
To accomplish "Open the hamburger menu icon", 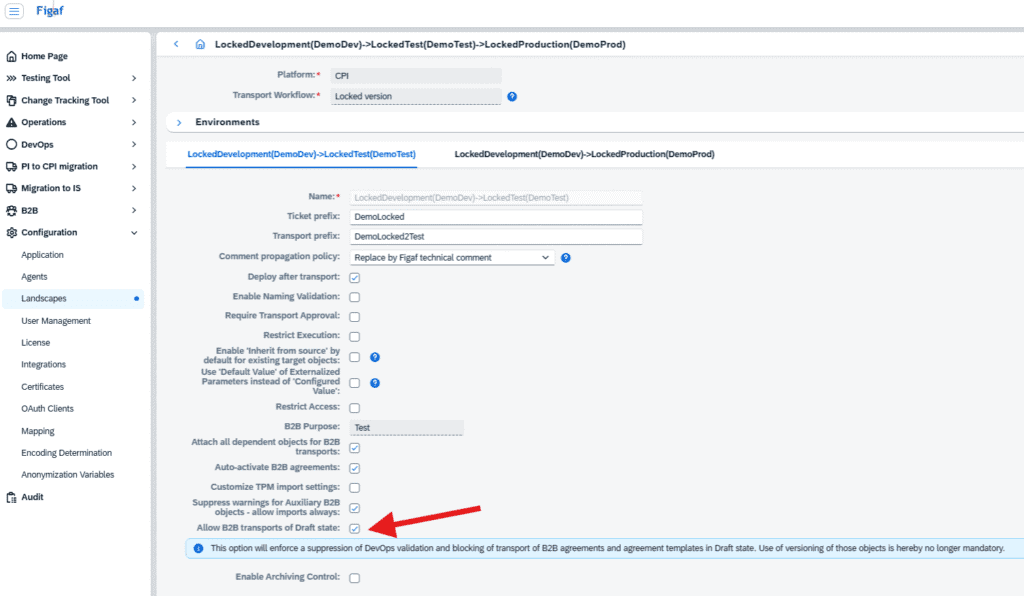I will [14, 10].
